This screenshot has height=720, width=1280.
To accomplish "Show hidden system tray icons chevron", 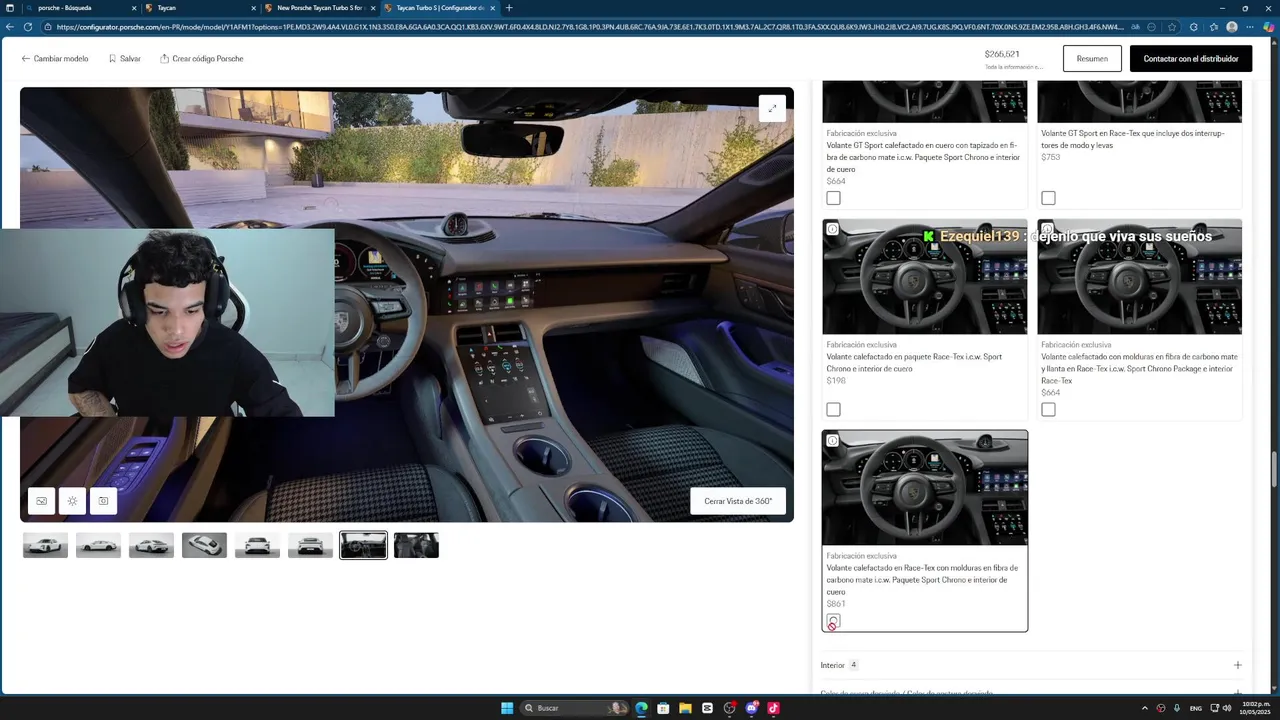I will 1147,708.
